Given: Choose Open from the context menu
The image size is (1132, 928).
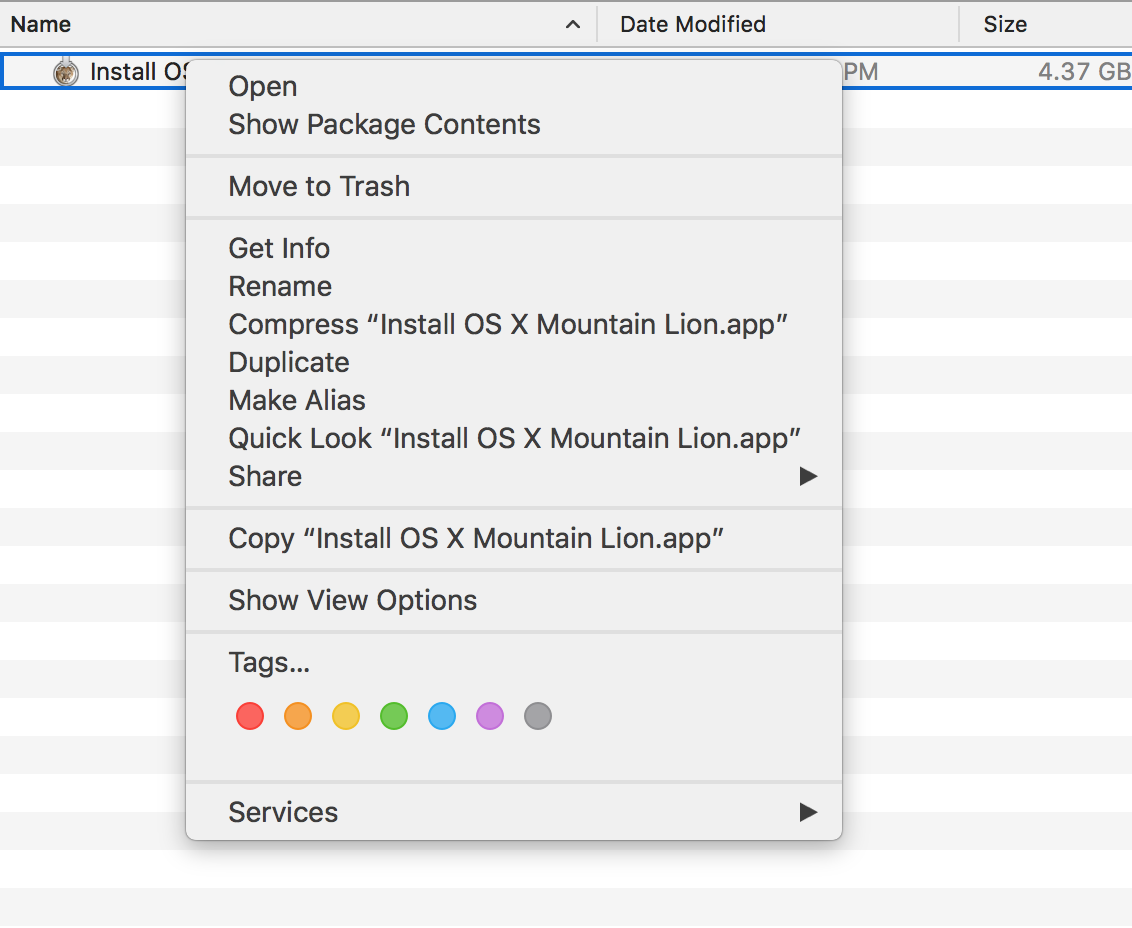Looking at the screenshot, I should (x=263, y=87).
